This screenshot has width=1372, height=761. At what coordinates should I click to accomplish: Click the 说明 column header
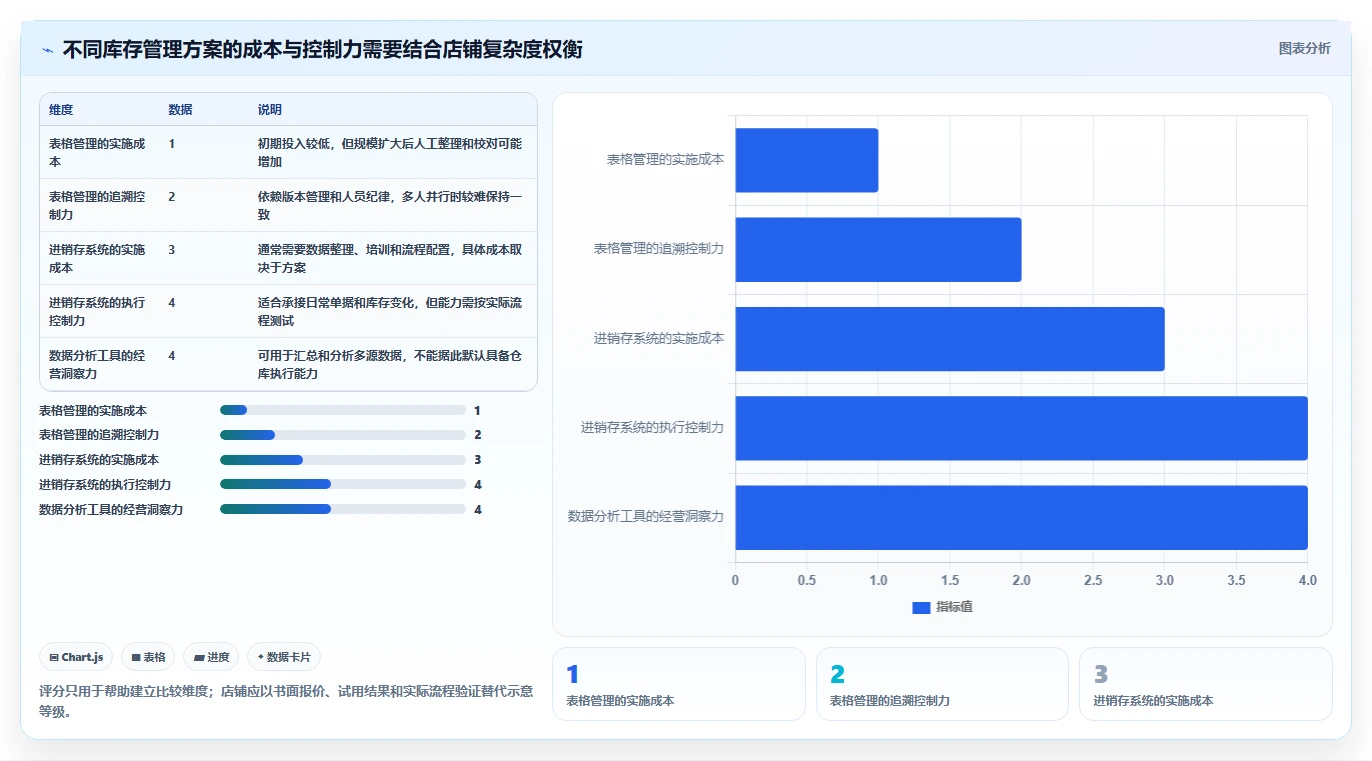click(270, 110)
